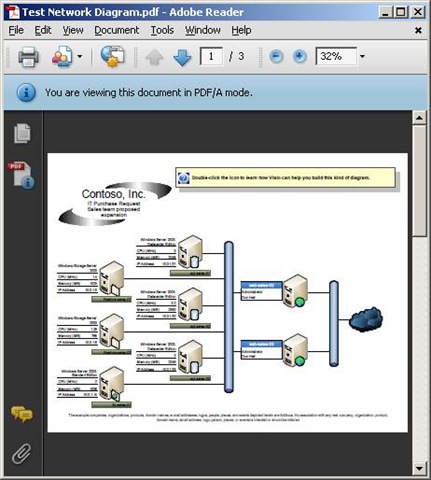Go to previous page with up arrow
The height and width of the screenshot is (480, 431).
tap(154, 57)
